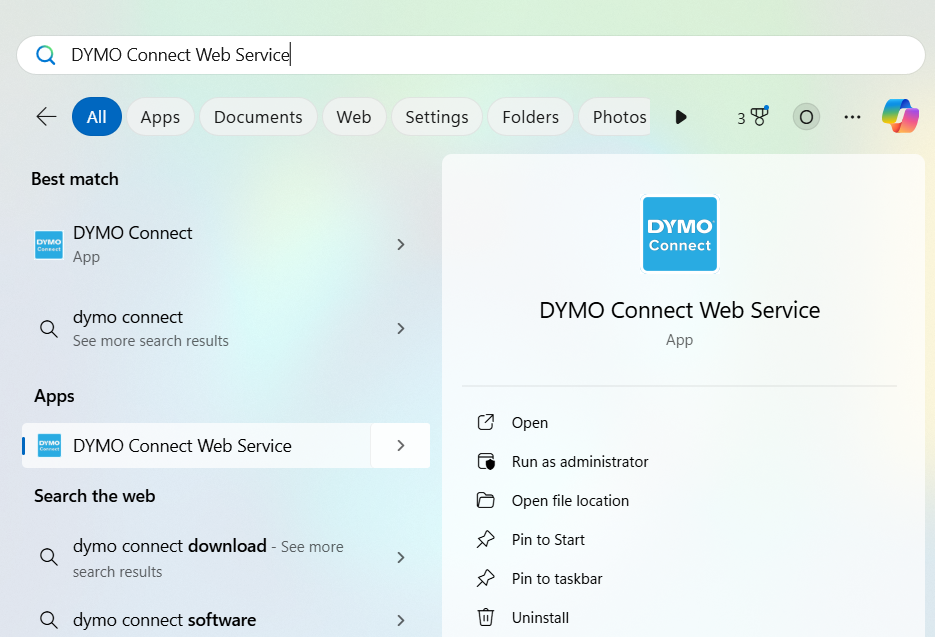Click Open in the details pane

(x=530, y=422)
